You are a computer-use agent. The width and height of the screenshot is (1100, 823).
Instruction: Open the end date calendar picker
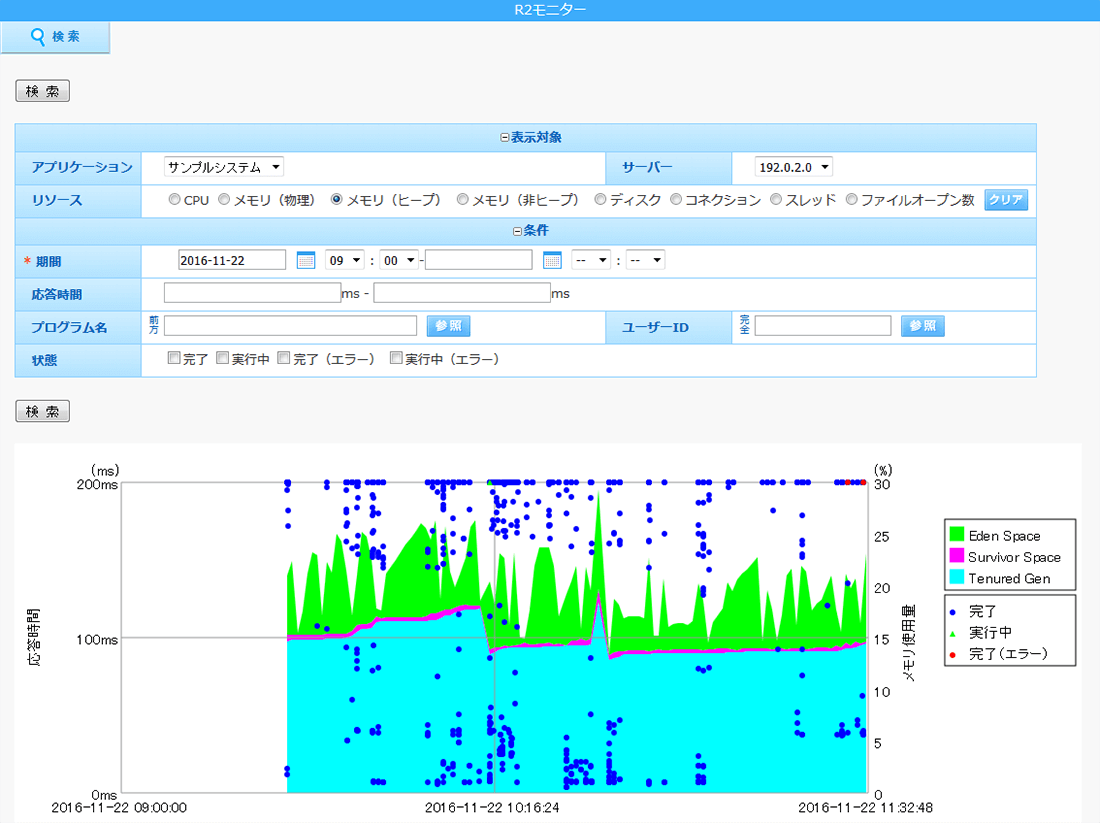553,260
